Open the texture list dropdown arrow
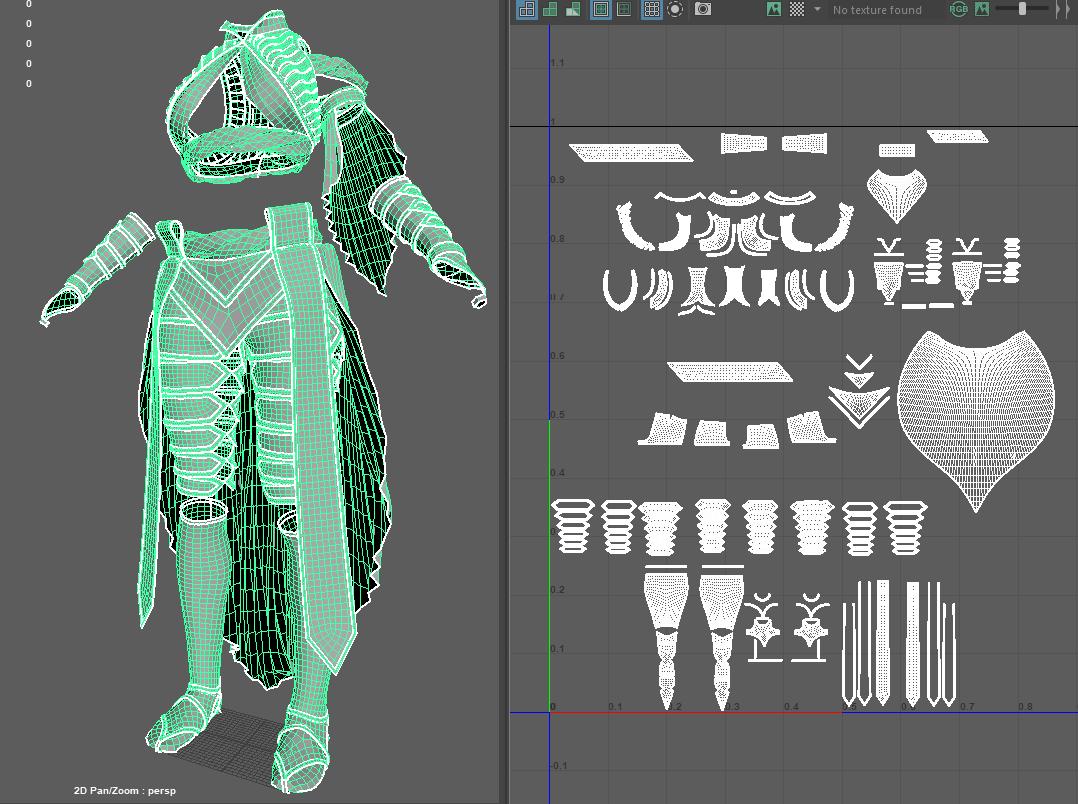The width and height of the screenshot is (1078, 804). pos(817,9)
